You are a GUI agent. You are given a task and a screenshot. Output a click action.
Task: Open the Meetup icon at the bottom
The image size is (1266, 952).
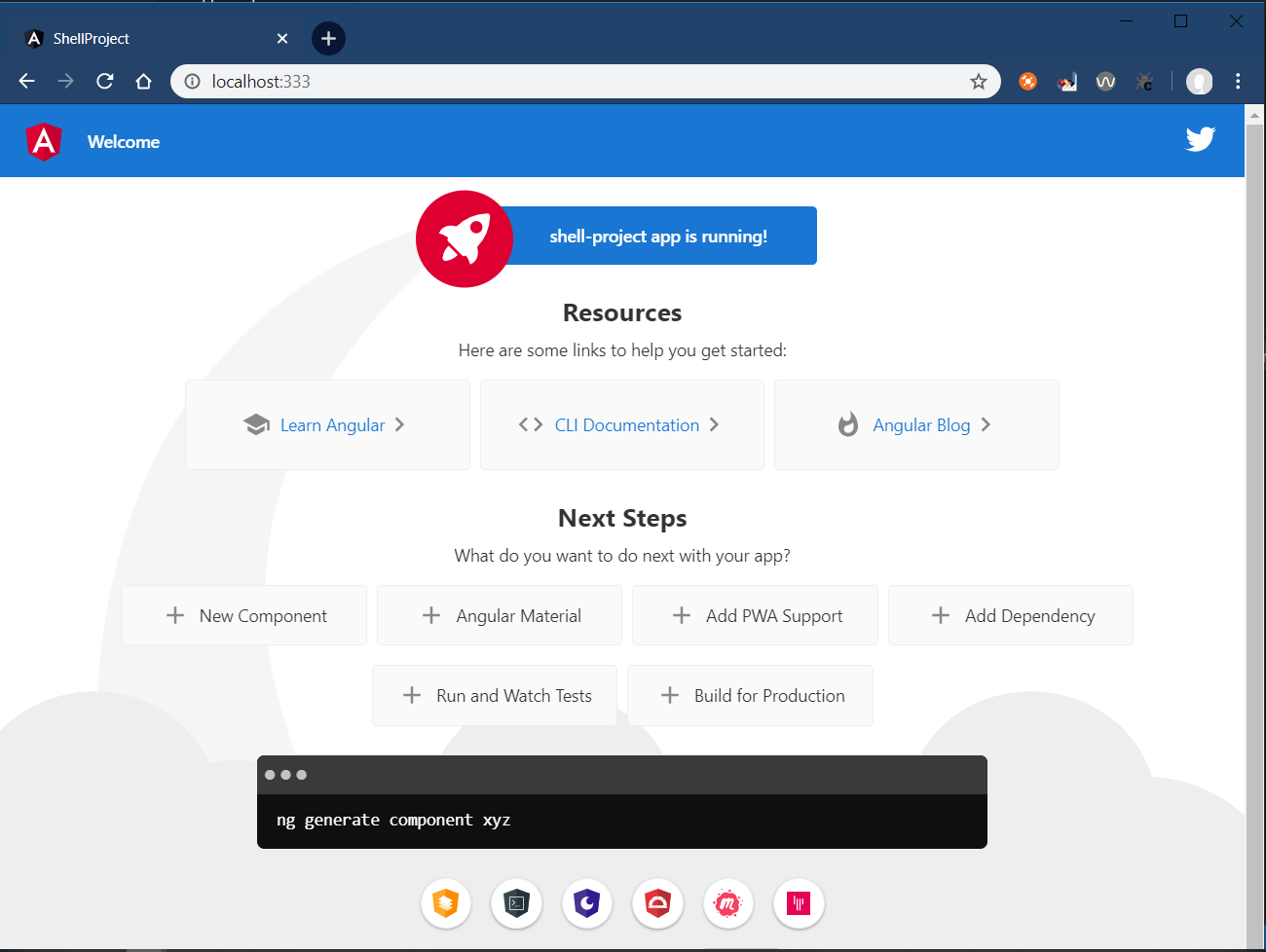pyautogui.click(x=727, y=903)
